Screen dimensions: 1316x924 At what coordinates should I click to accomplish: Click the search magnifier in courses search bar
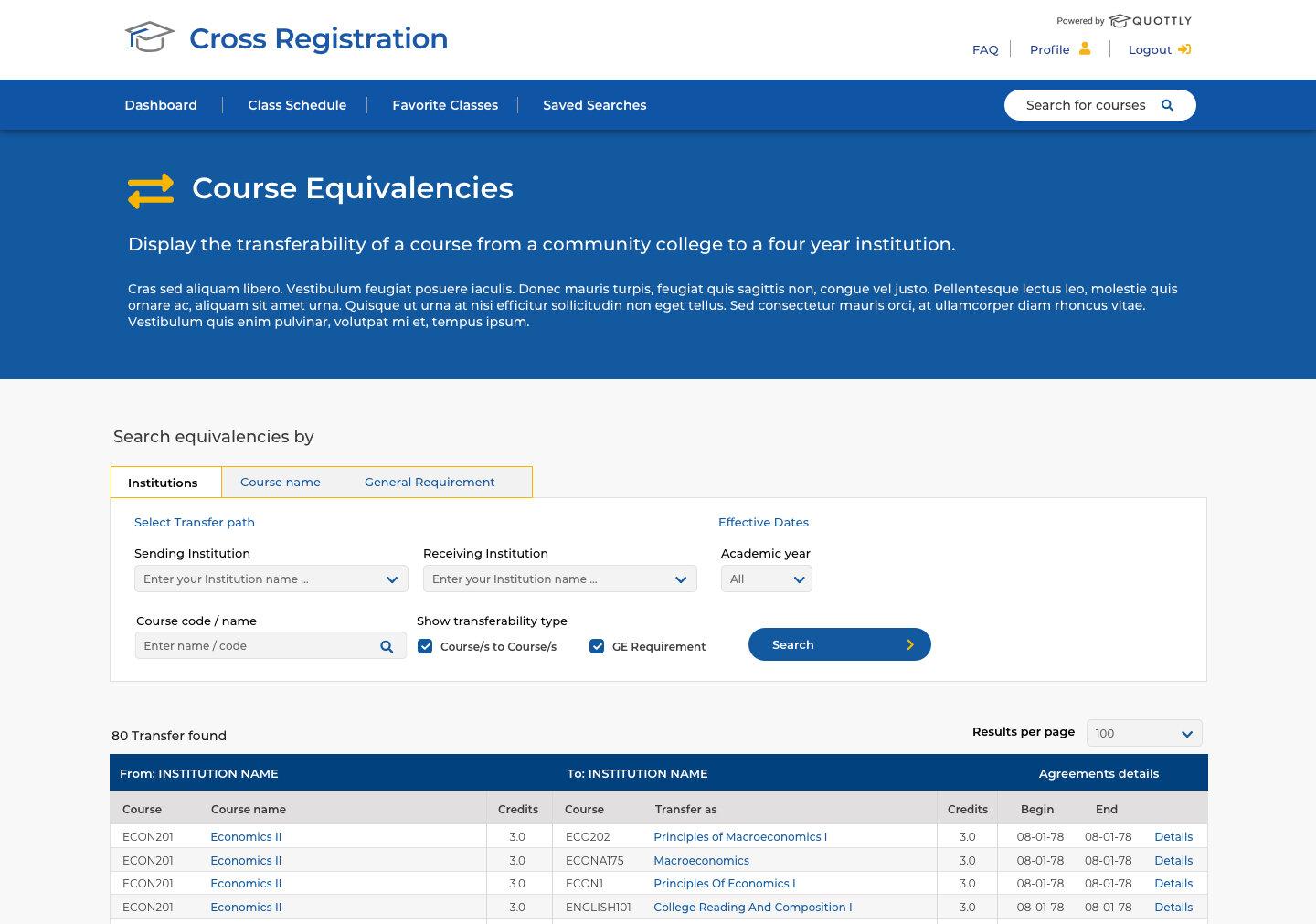(1167, 104)
